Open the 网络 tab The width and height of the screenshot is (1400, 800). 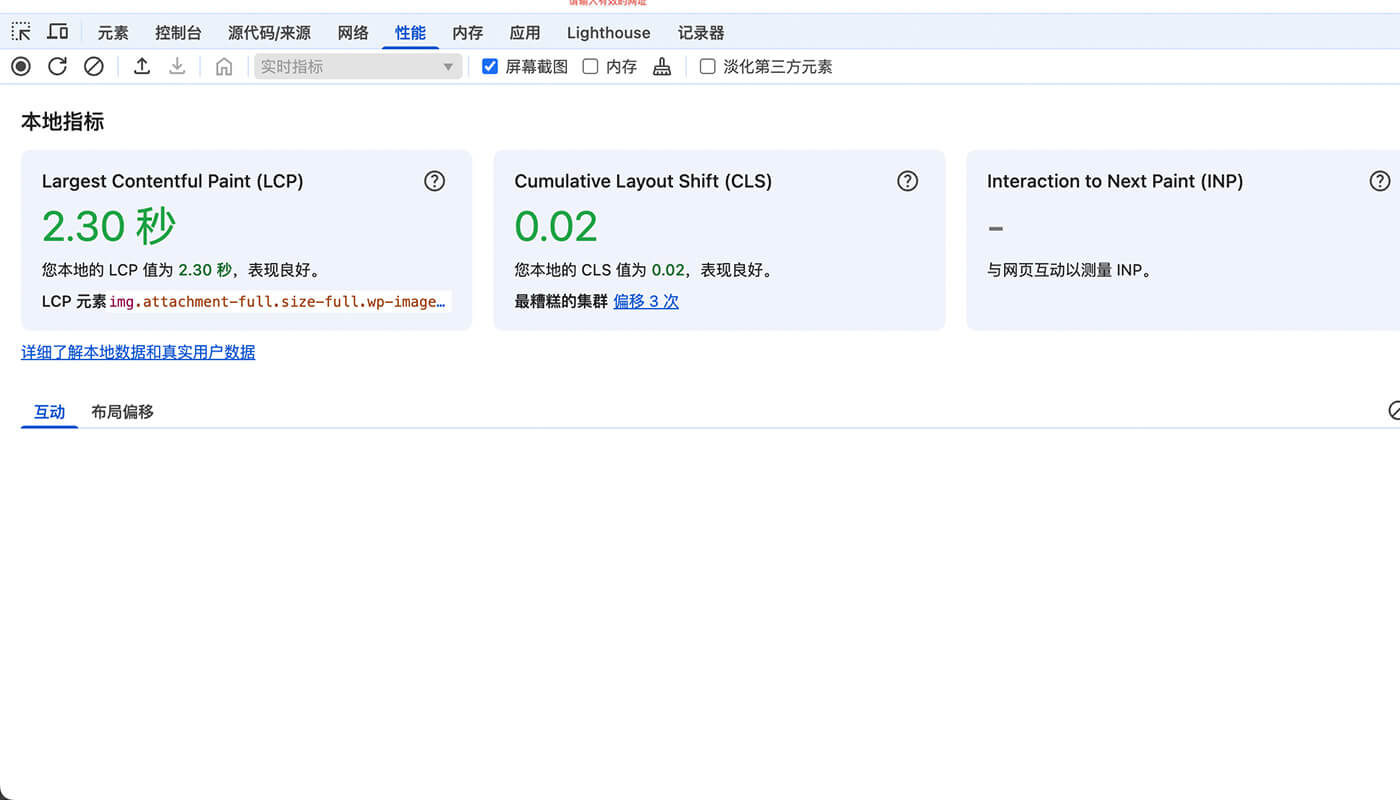tap(353, 33)
